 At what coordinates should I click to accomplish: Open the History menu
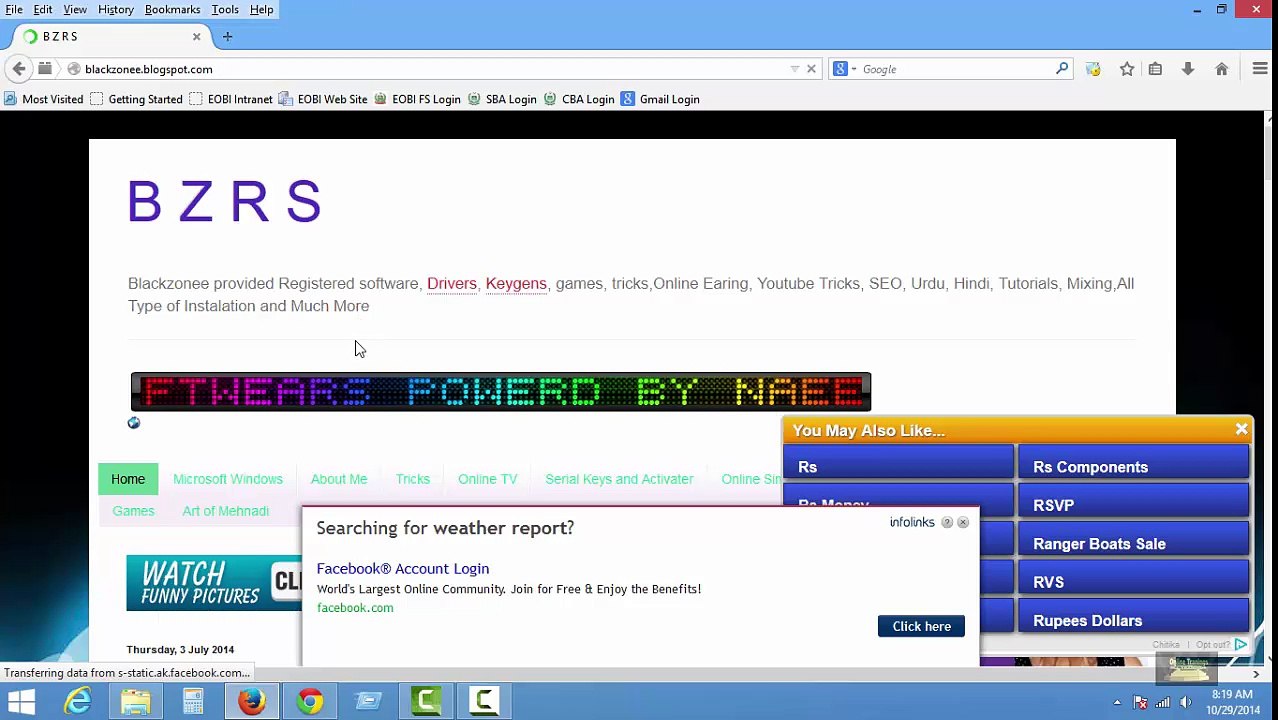pos(116,9)
